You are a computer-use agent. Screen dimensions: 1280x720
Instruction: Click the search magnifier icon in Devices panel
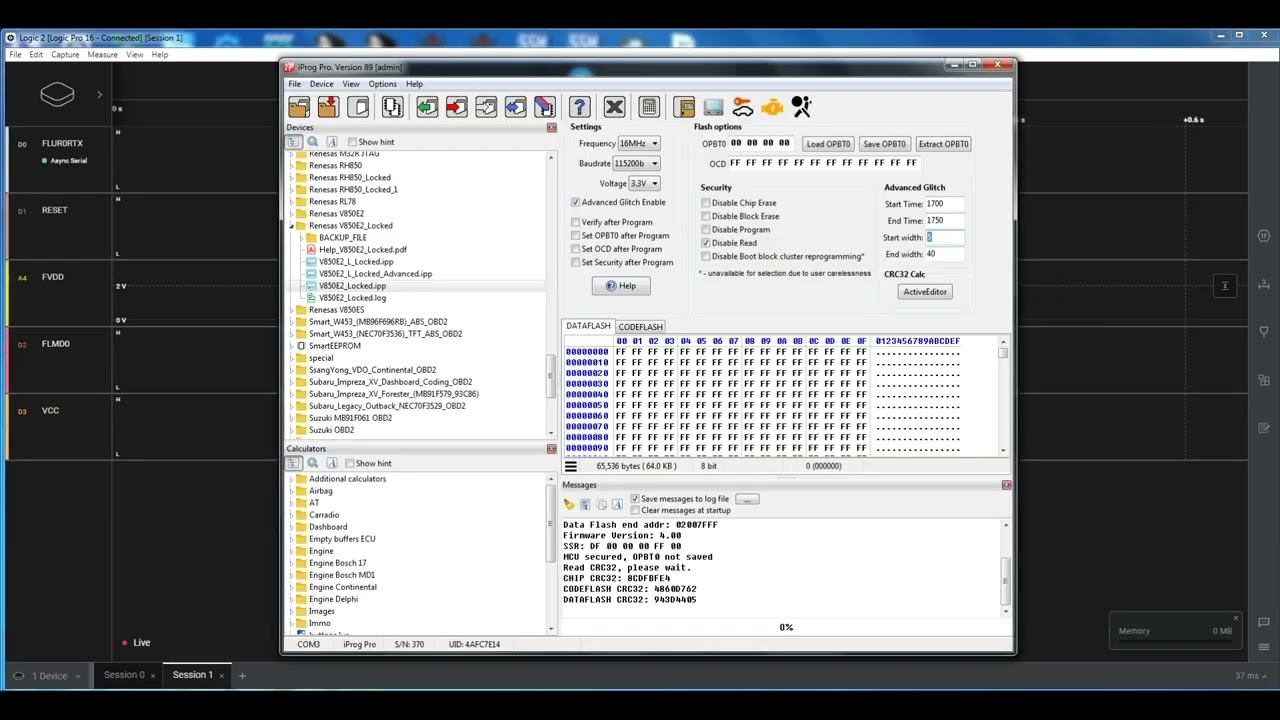click(x=313, y=142)
